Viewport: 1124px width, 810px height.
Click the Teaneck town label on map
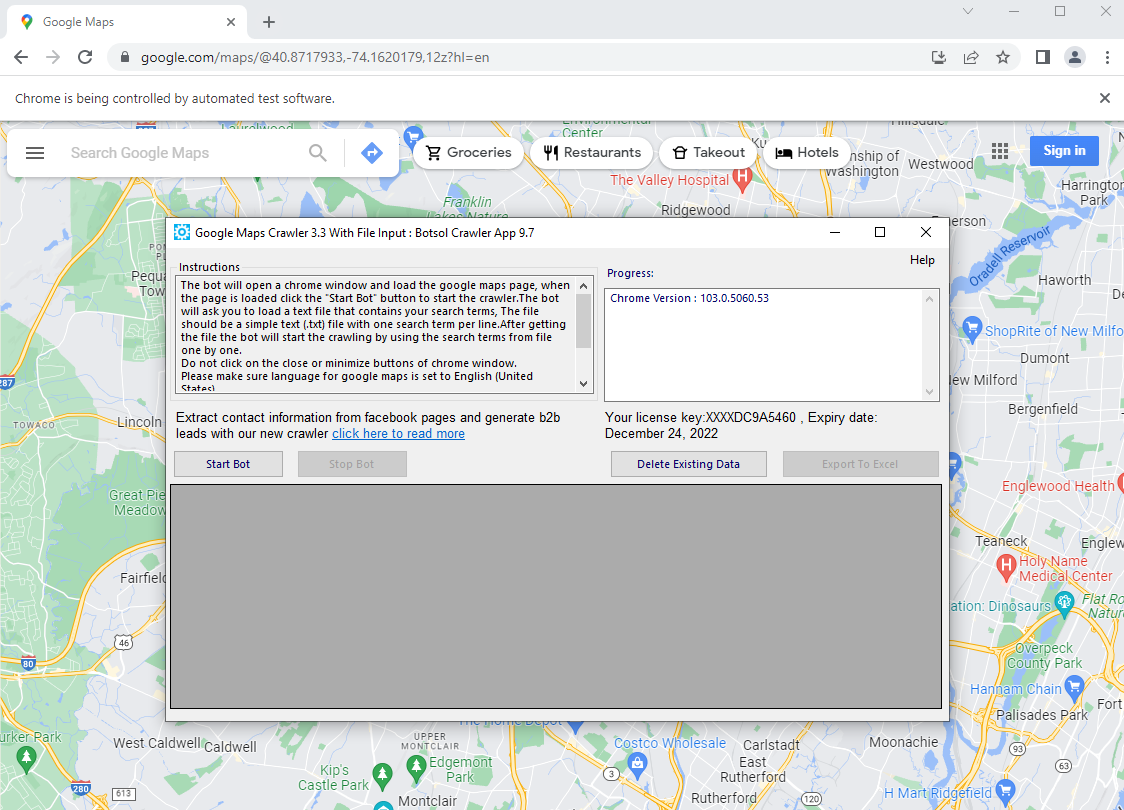tap(1001, 540)
